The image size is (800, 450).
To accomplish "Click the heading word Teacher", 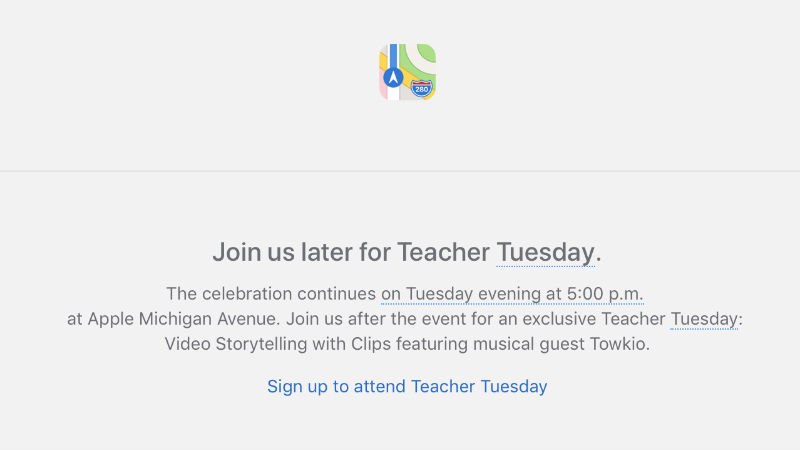I will [x=443, y=252].
